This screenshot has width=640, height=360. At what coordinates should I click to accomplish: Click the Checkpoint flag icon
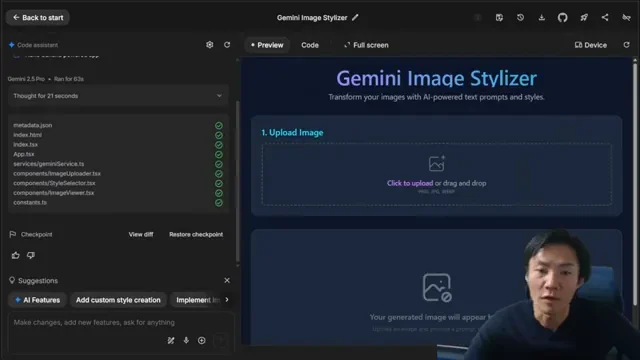(13, 234)
